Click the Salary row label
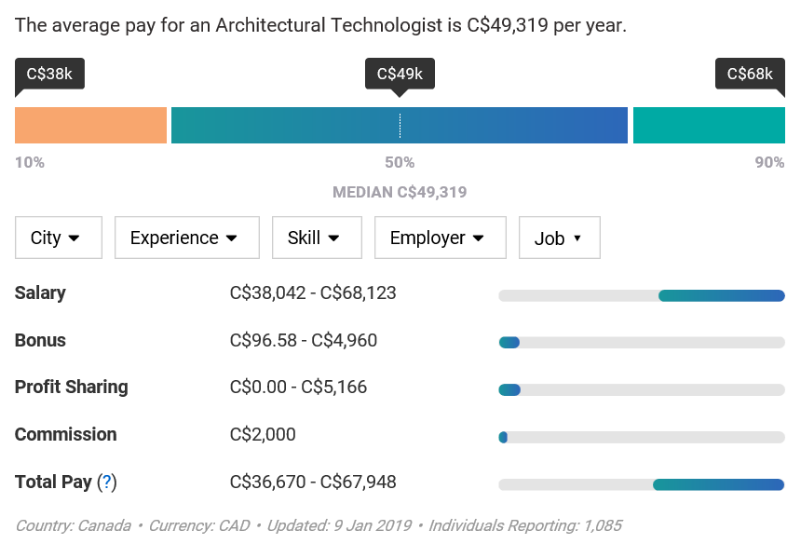This screenshot has height=557, width=800. tap(40, 293)
